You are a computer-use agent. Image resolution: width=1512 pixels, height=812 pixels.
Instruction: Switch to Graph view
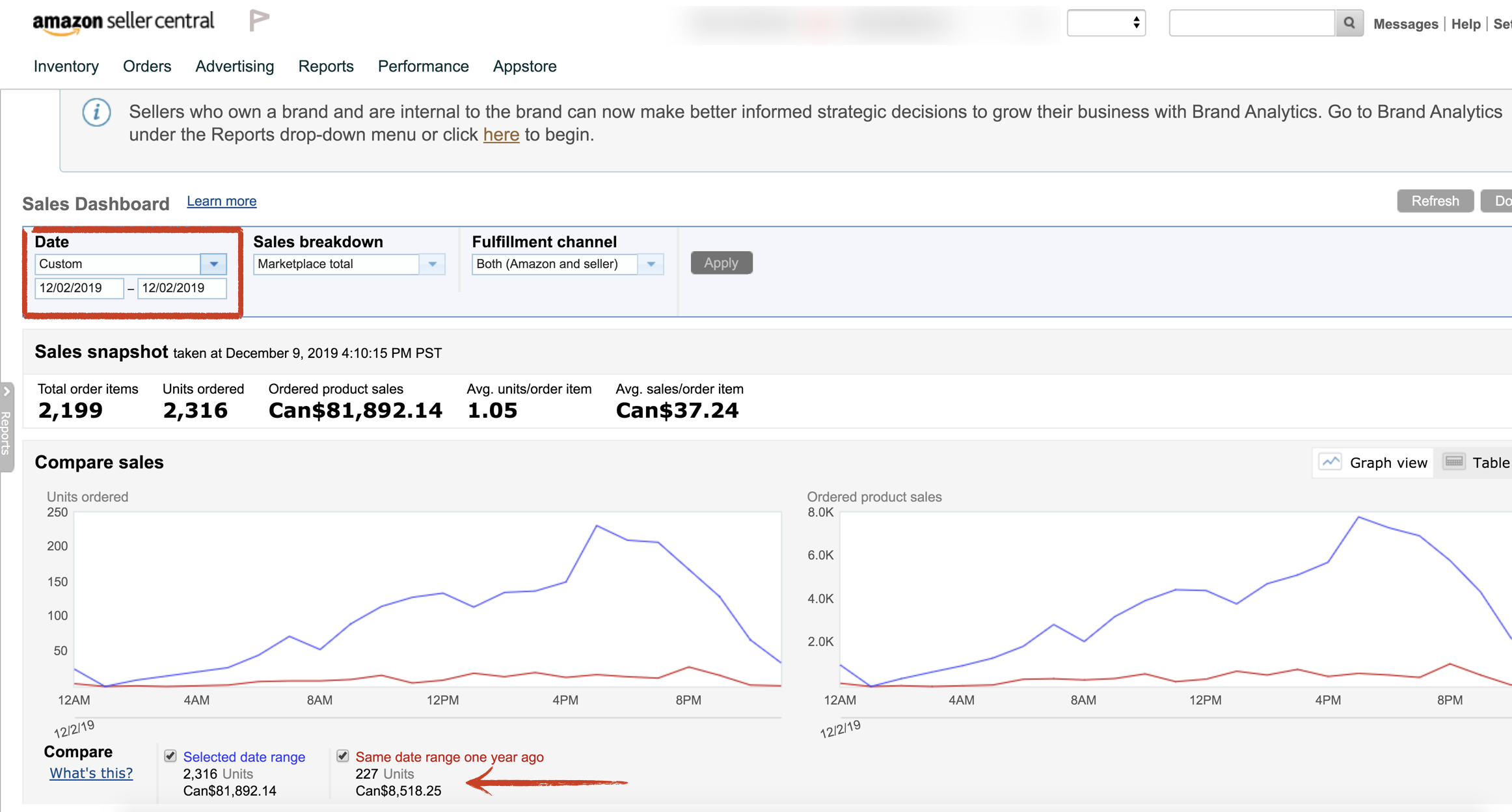coord(1373,463)
